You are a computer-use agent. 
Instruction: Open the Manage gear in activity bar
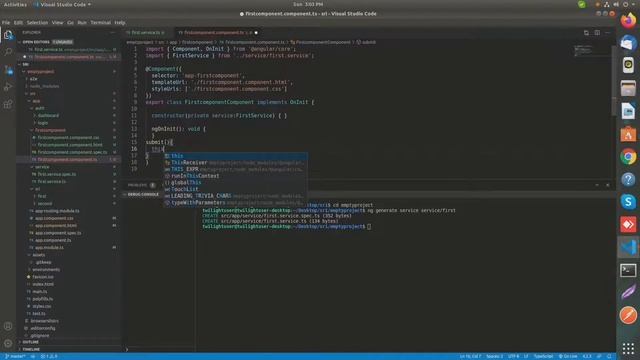pyautogui.click(x=8, y=343)
